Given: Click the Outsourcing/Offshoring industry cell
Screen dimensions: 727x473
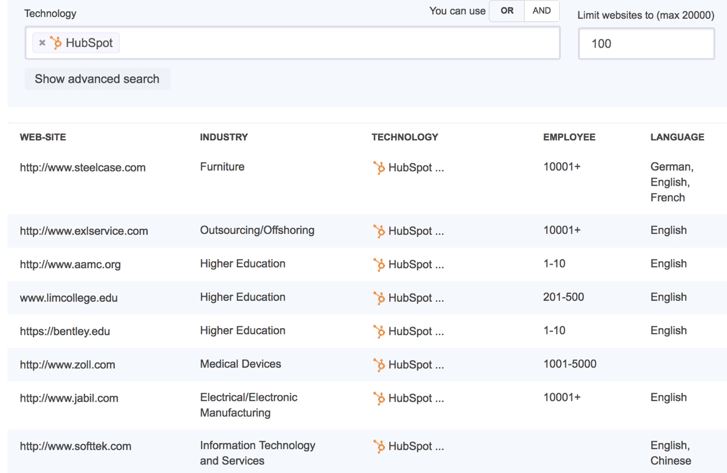Looking at the screenshot, I should (x=257, y=230).
